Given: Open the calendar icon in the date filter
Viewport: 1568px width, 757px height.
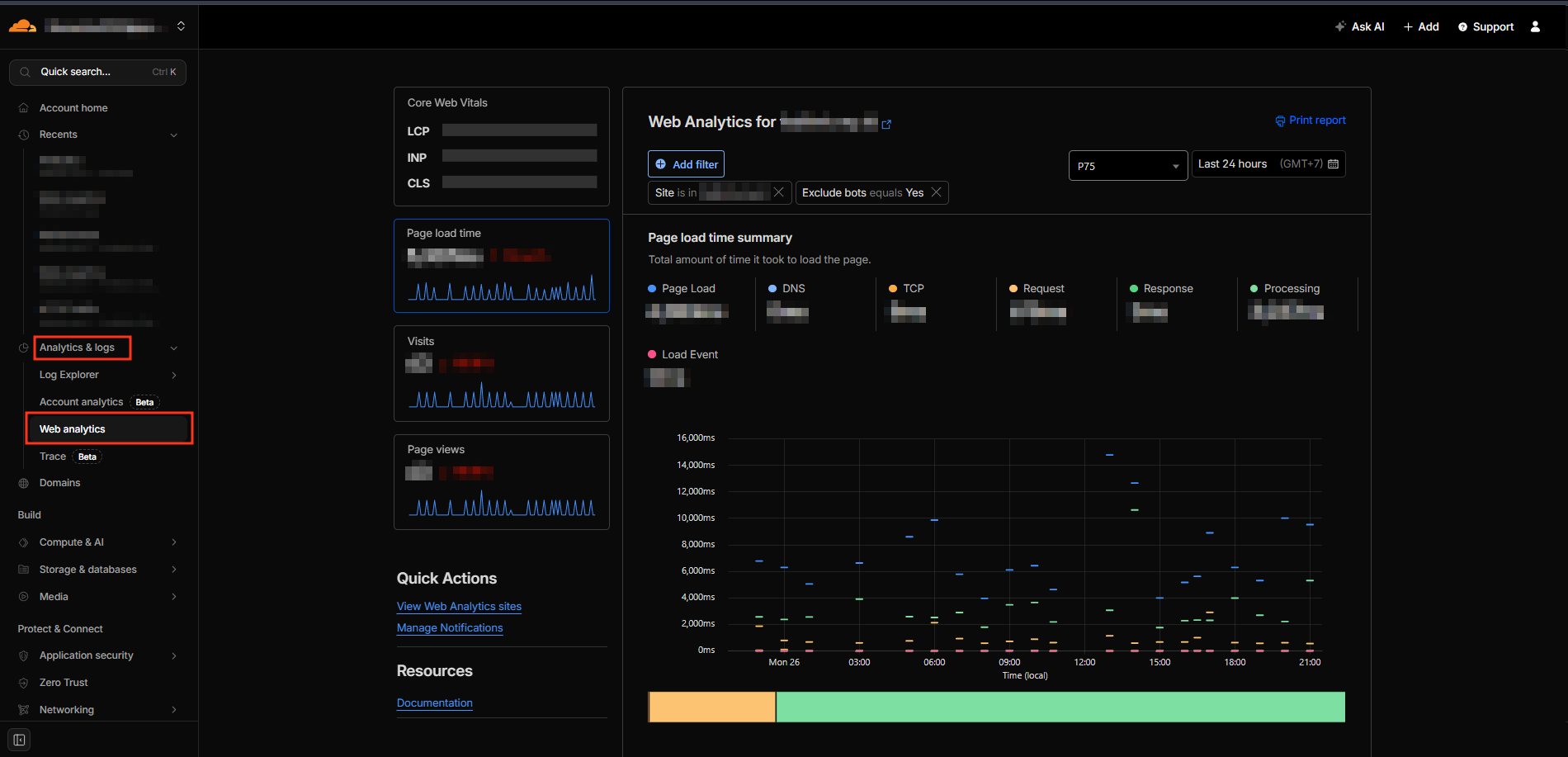Looking at the screenshot, I should (x=1334, y=163).
